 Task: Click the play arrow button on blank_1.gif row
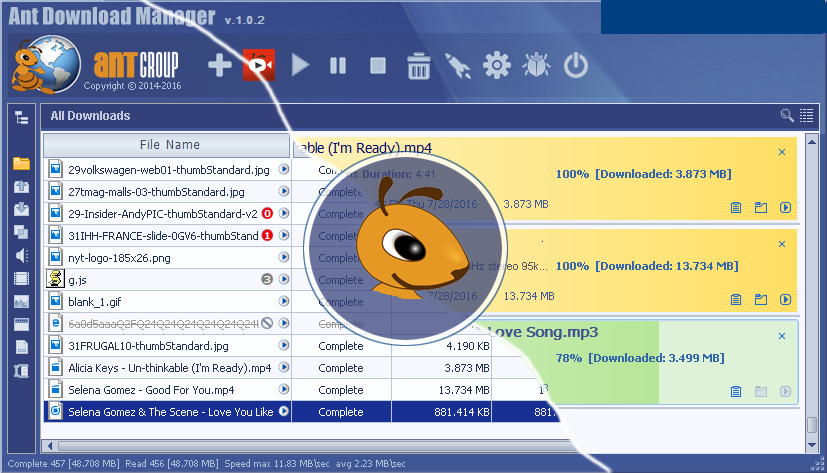284,301
